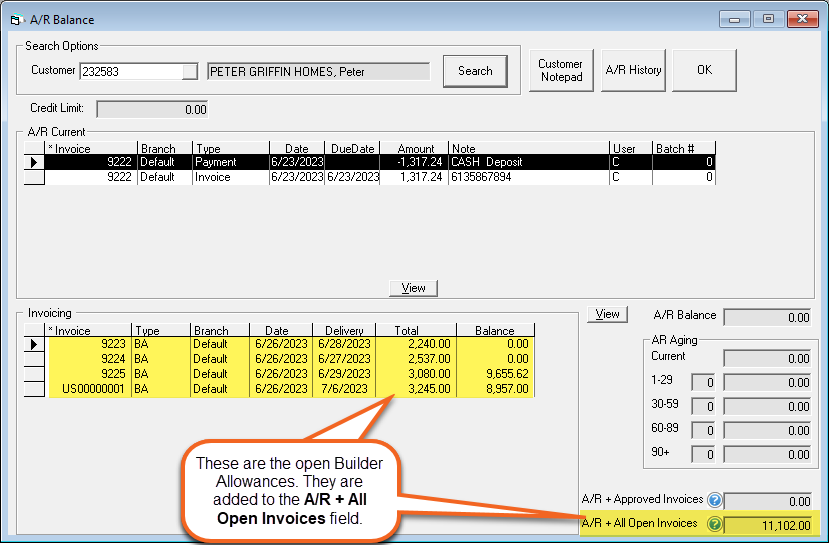Select the CASH Deposit note cell

coord(529,162)
